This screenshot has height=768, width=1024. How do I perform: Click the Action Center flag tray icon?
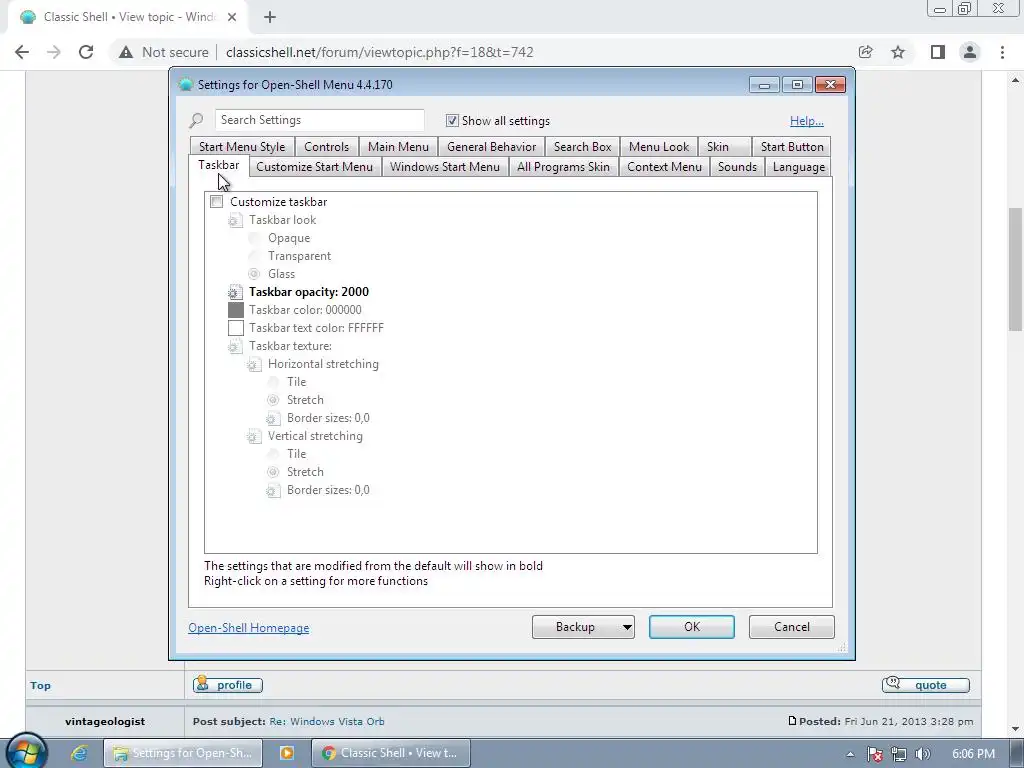tap(874, 754)
